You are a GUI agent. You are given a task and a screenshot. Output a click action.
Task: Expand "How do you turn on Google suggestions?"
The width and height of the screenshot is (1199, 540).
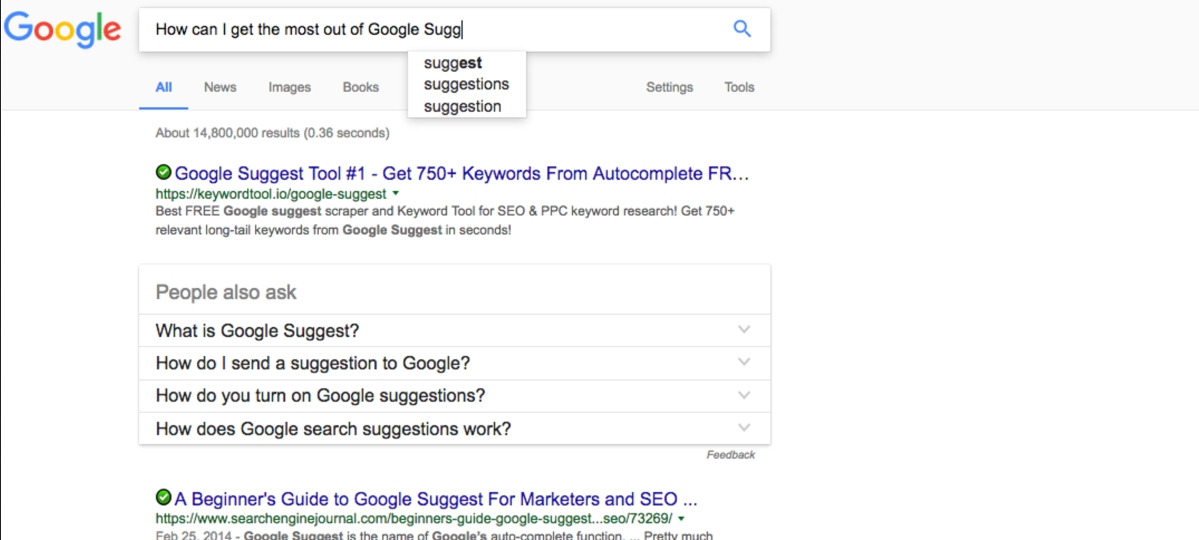743,396
